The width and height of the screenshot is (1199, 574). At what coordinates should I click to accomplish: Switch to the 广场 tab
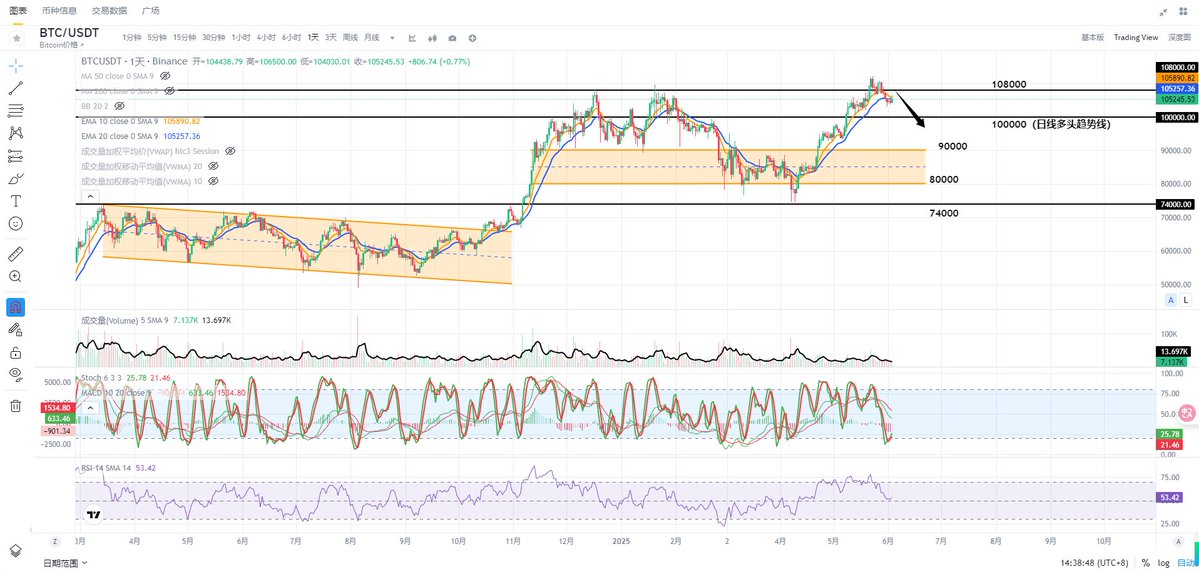(151, 11)
